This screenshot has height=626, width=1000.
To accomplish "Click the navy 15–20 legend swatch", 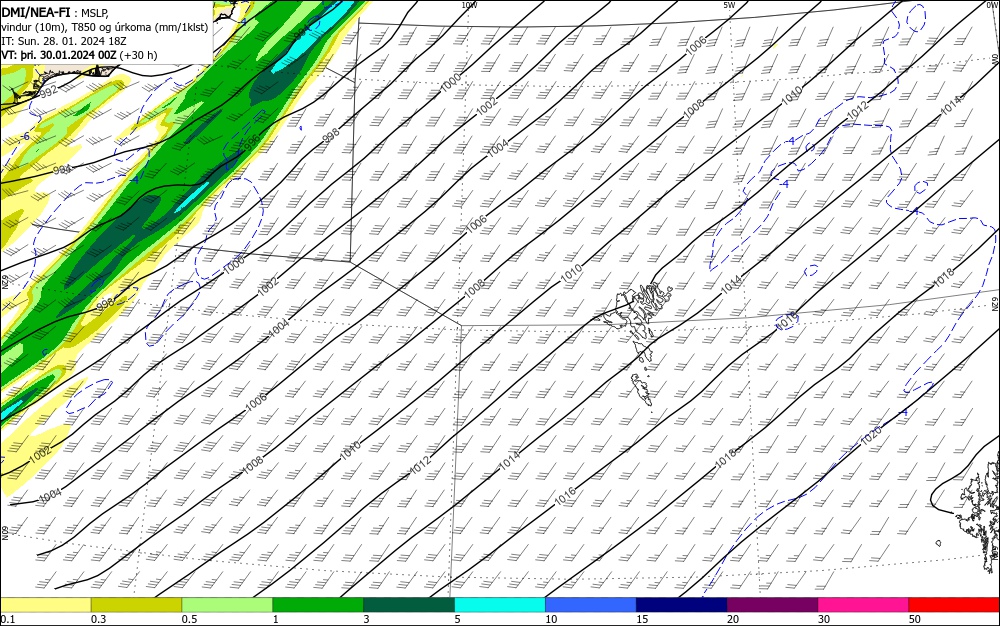I will (682, 605).
